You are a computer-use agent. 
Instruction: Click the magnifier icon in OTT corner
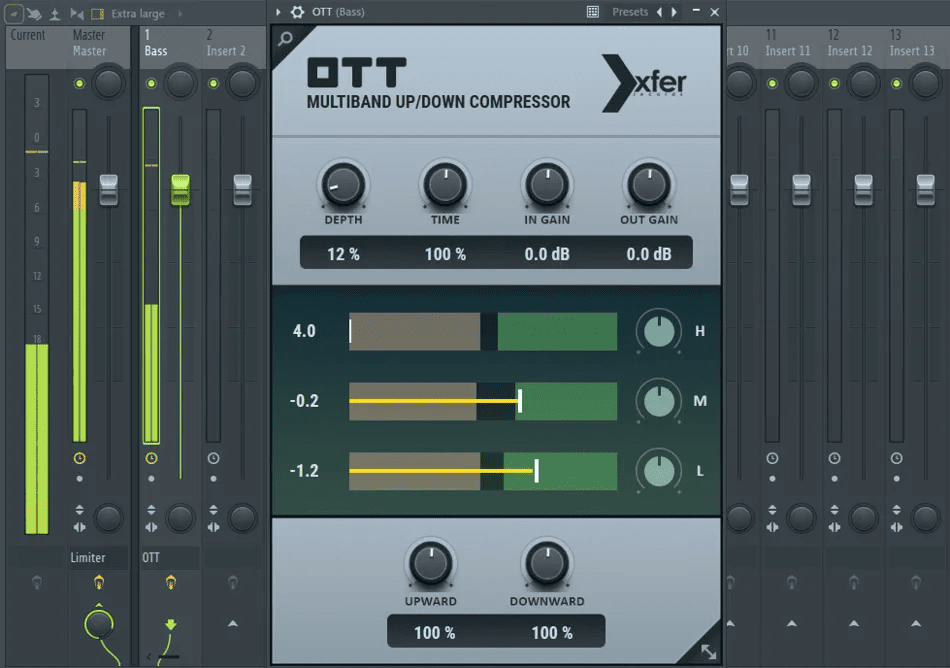click(x=285, y=39)
